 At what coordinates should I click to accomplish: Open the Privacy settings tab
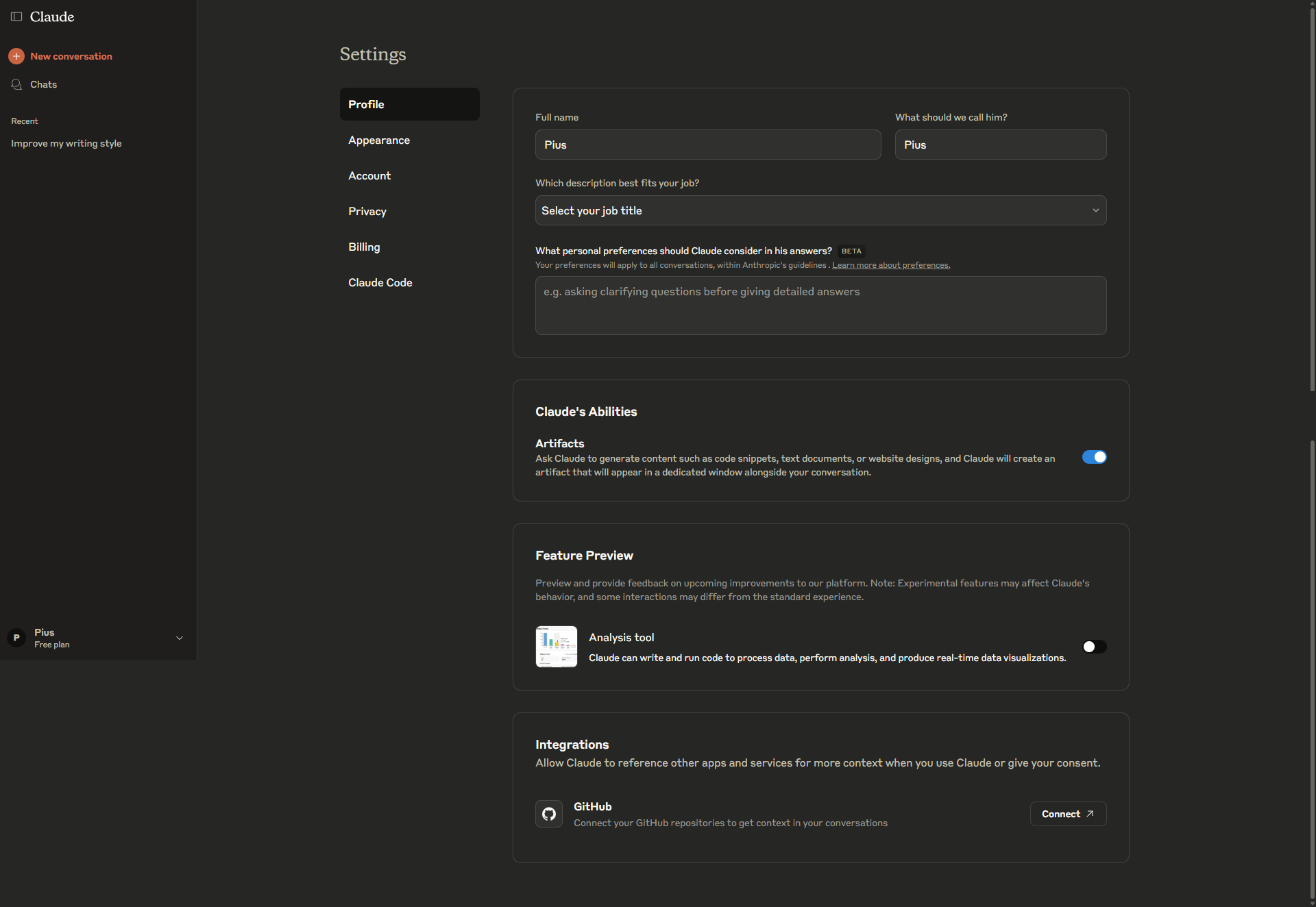pos(409,211)
